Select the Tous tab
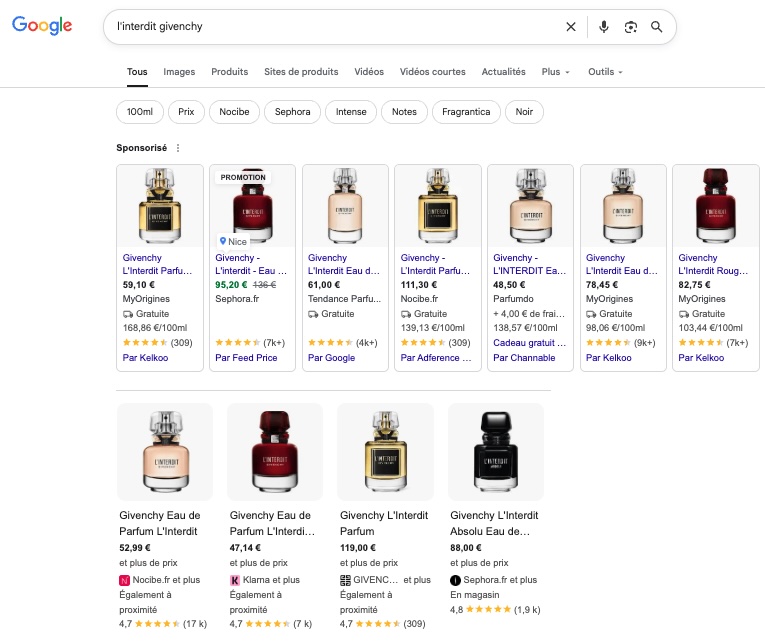The image size is (765, 641). [x=137, y=72]
